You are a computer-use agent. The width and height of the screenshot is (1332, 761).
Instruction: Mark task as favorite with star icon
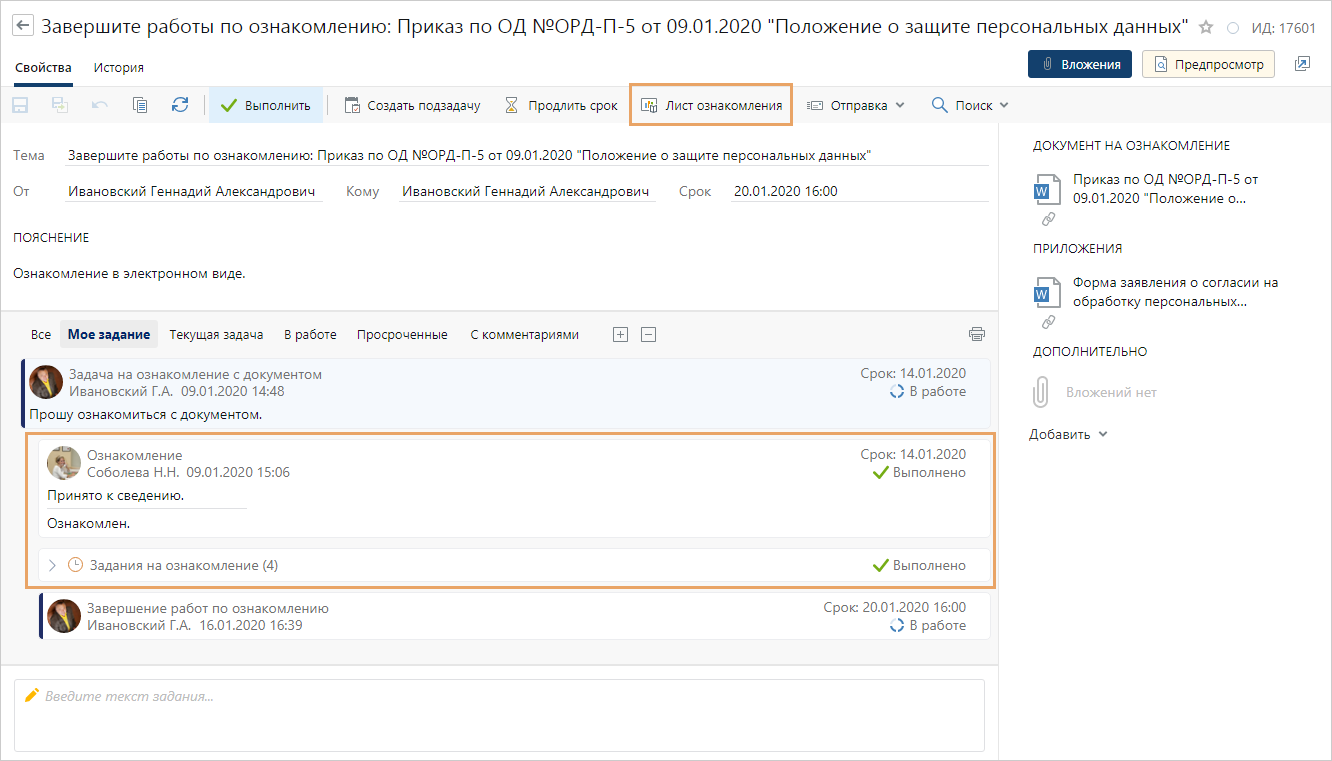pyautogui.click(x=1205, y=28)
